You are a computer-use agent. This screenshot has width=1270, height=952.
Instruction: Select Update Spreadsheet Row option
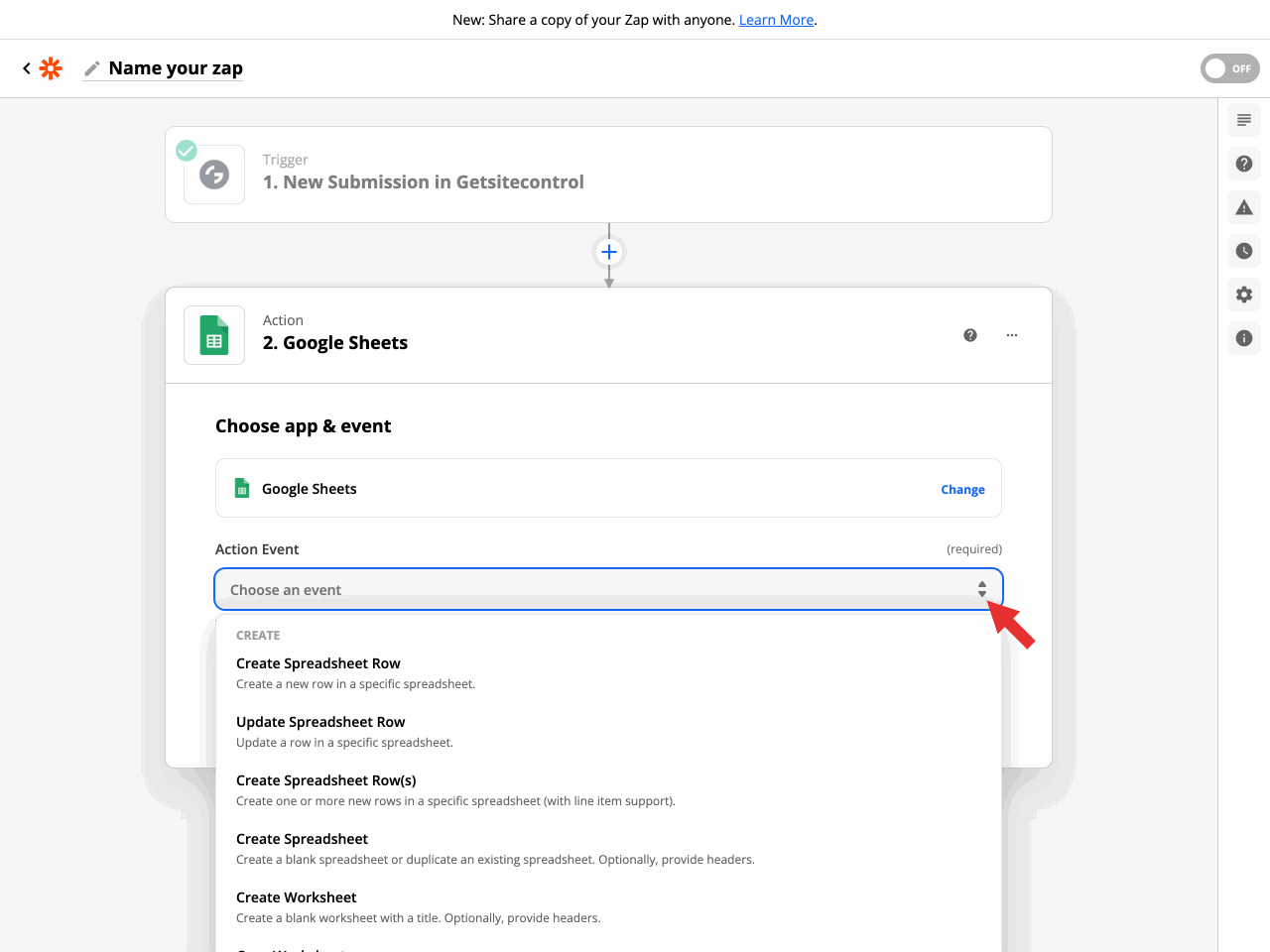point(320,722)
